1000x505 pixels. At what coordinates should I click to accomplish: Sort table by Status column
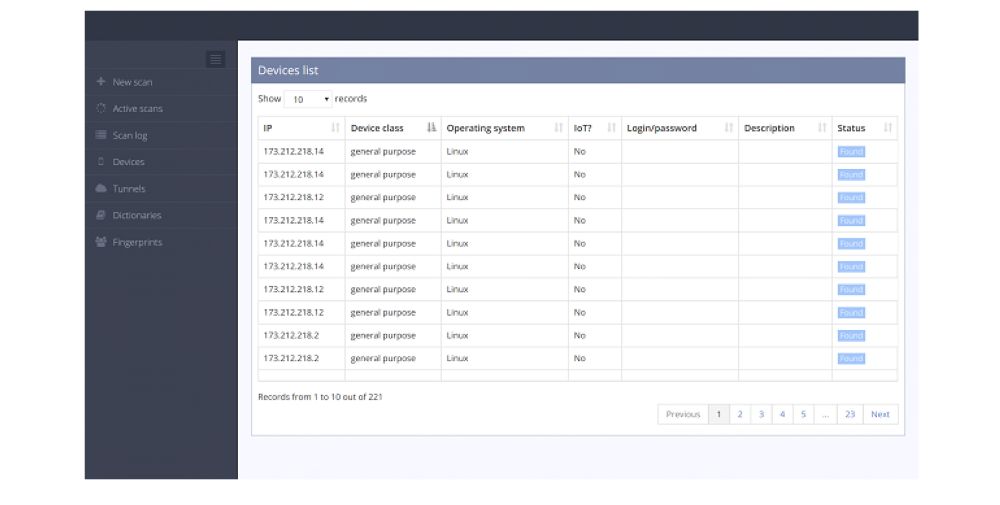tap(864, 128)
